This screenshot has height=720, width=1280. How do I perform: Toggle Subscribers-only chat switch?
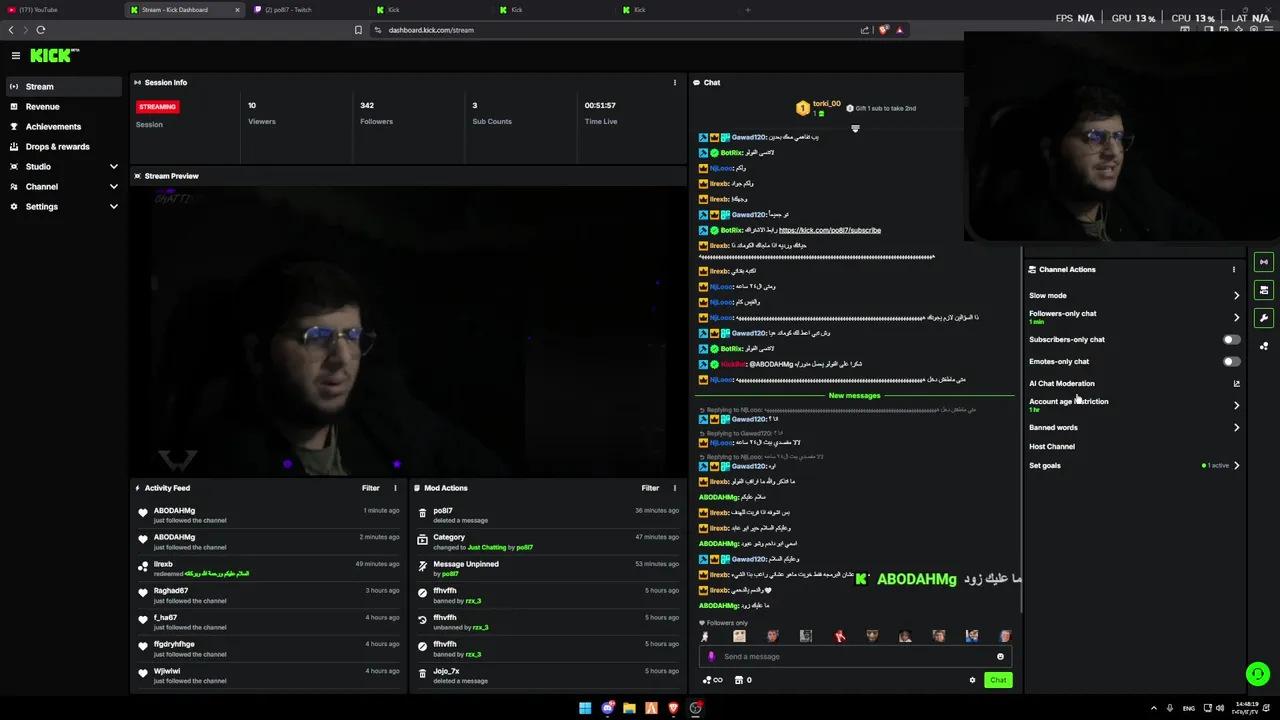pos(1231,340)
